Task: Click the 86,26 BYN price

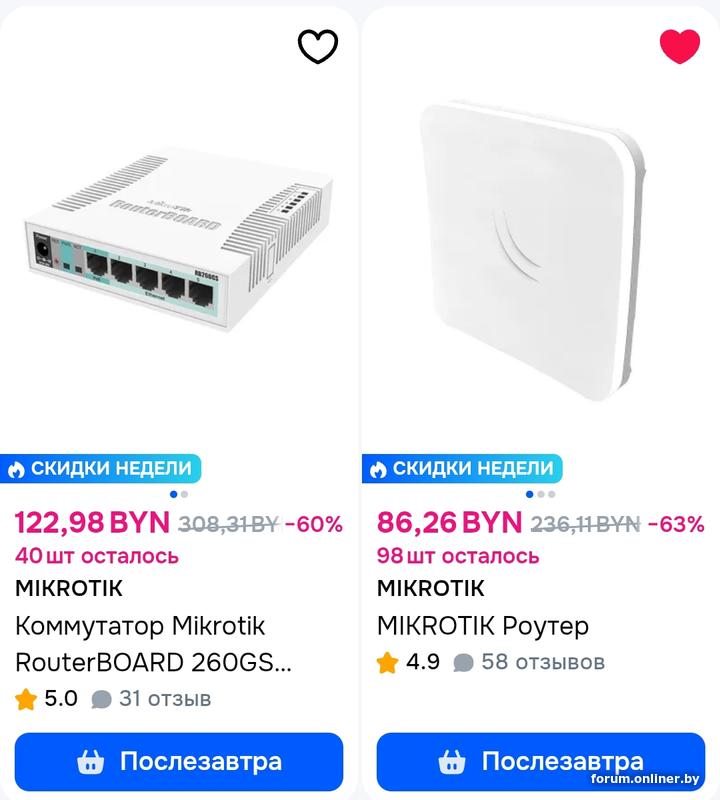Action: 450,523
